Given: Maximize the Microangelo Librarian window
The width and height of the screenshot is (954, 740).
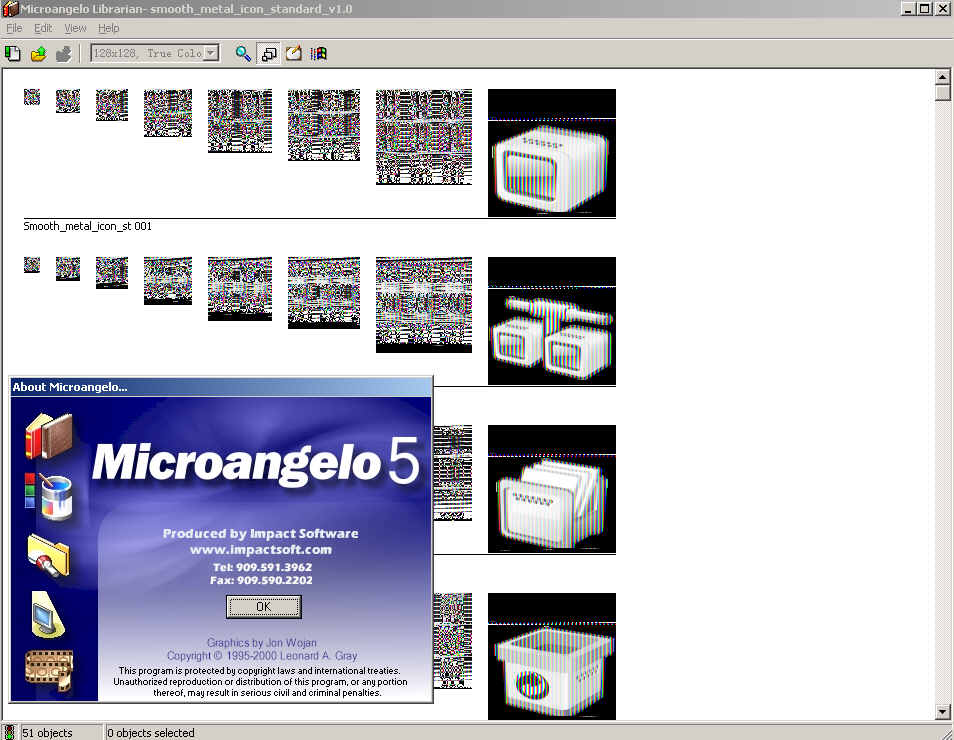Looking at the screenshot, I should click(x=924, y=9).
